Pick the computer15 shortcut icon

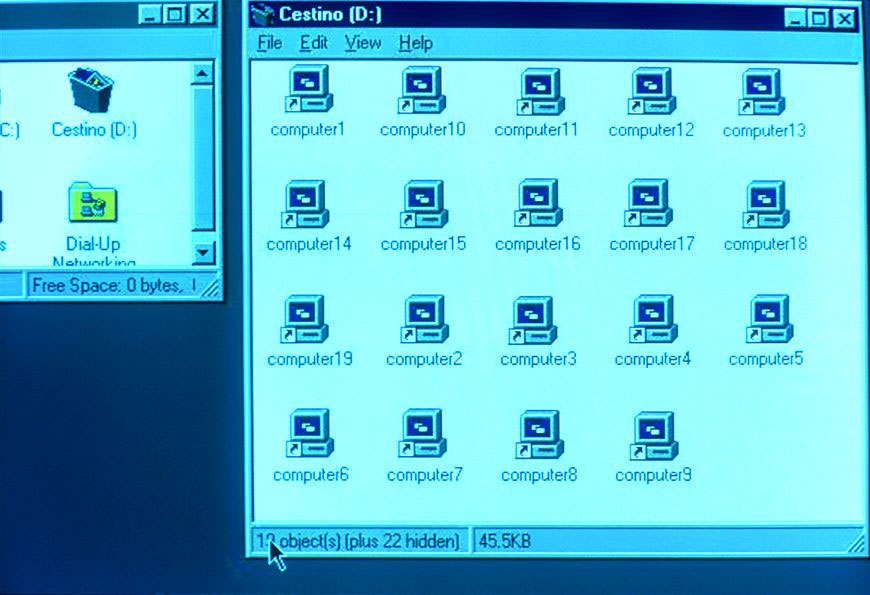click(424, 204)
